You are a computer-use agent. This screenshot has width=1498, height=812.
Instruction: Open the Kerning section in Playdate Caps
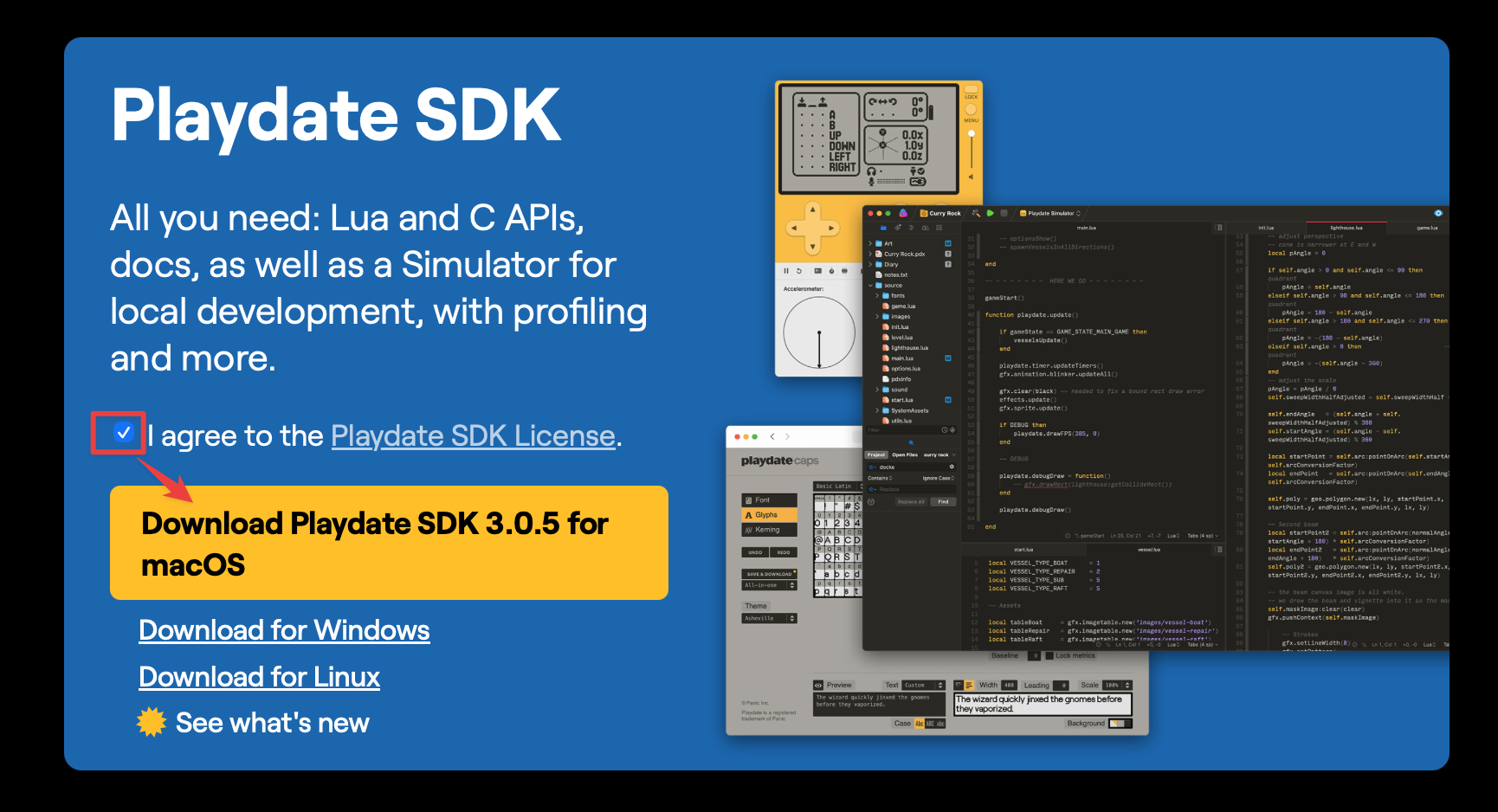[x=769, y=530]
